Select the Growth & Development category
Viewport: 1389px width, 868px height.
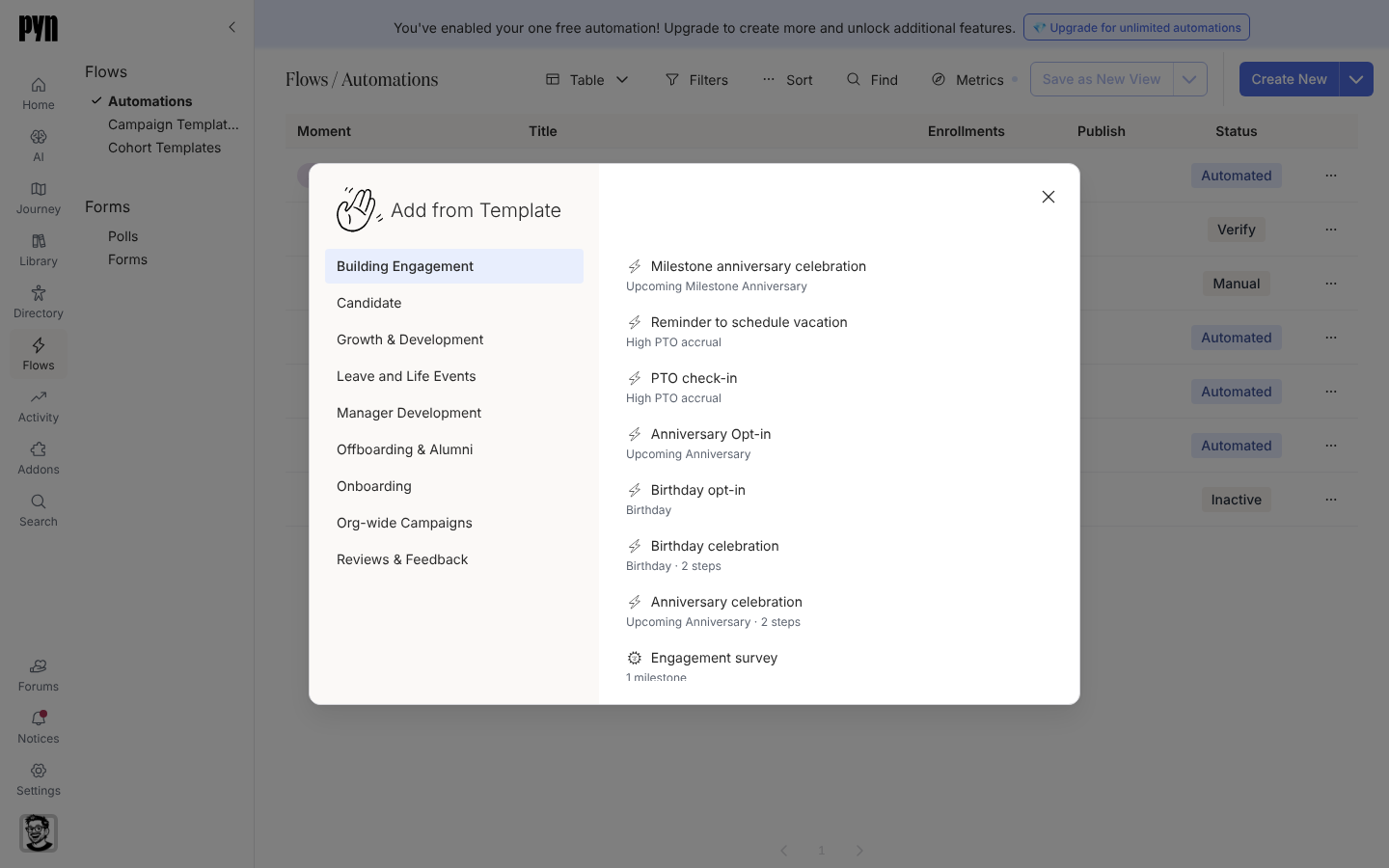[x=454, y=339]
